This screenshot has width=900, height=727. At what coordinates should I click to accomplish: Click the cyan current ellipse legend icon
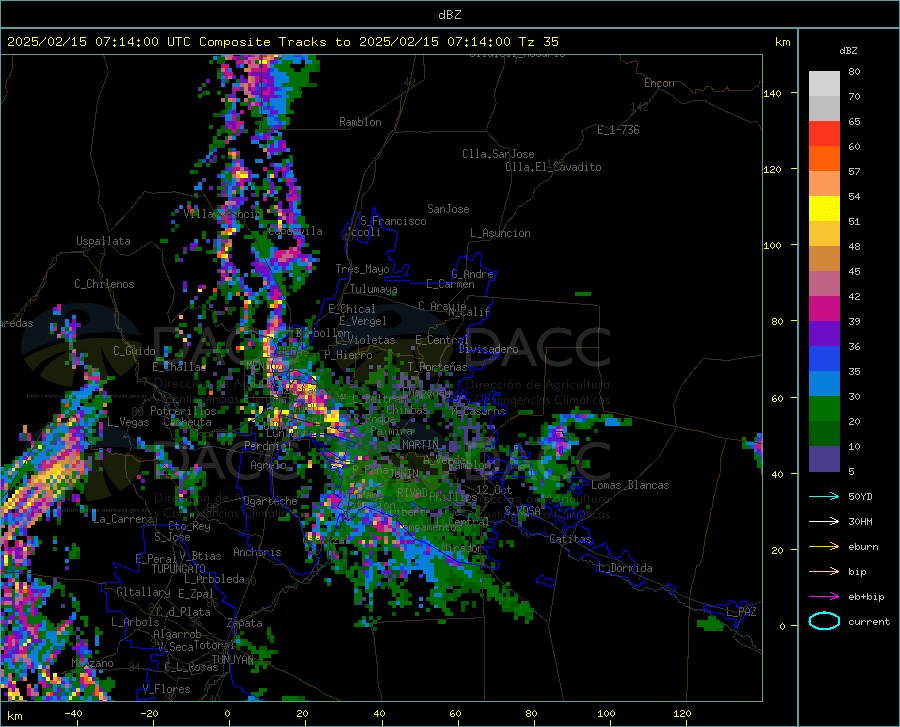[x=824, y=621]
